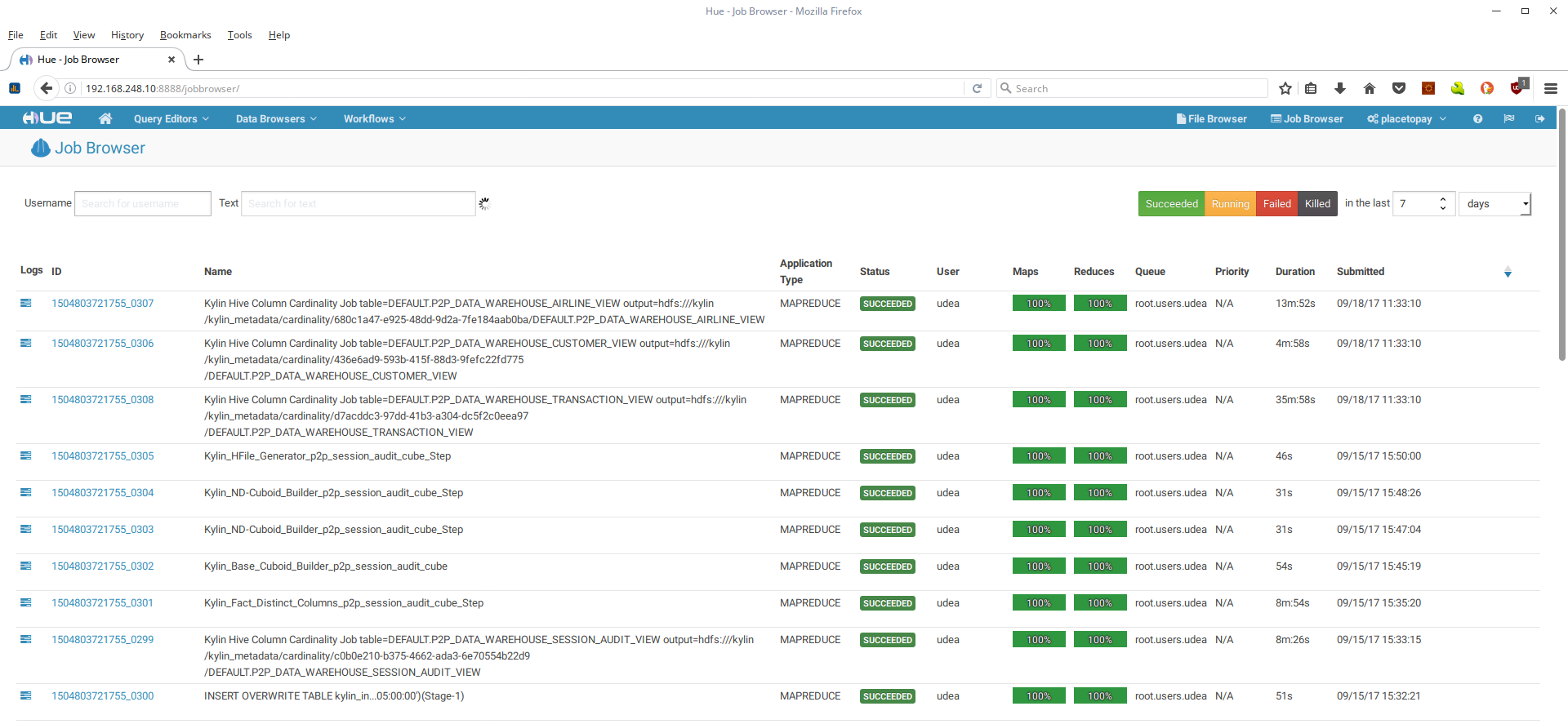Screen dimensions: 1568x724
Task: Toggle the Killed status filter
Action: [x=1317, y=204]
